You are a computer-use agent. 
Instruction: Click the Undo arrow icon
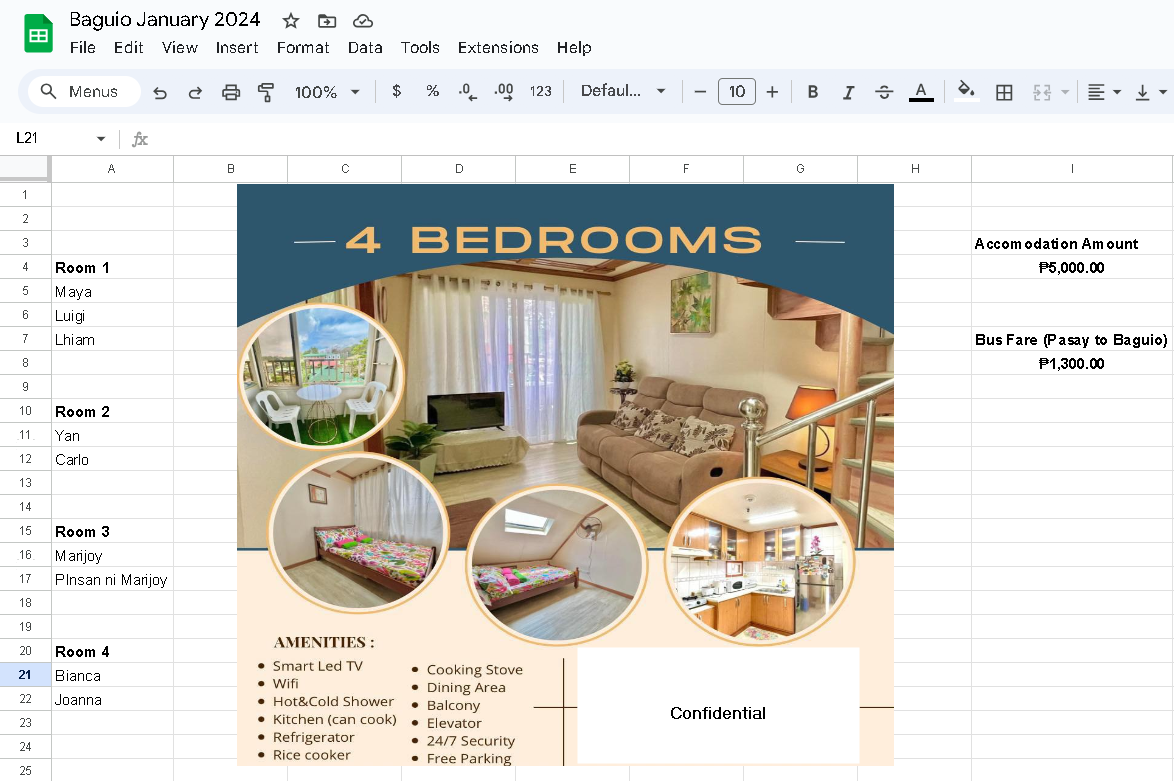(x=159, y=92)
